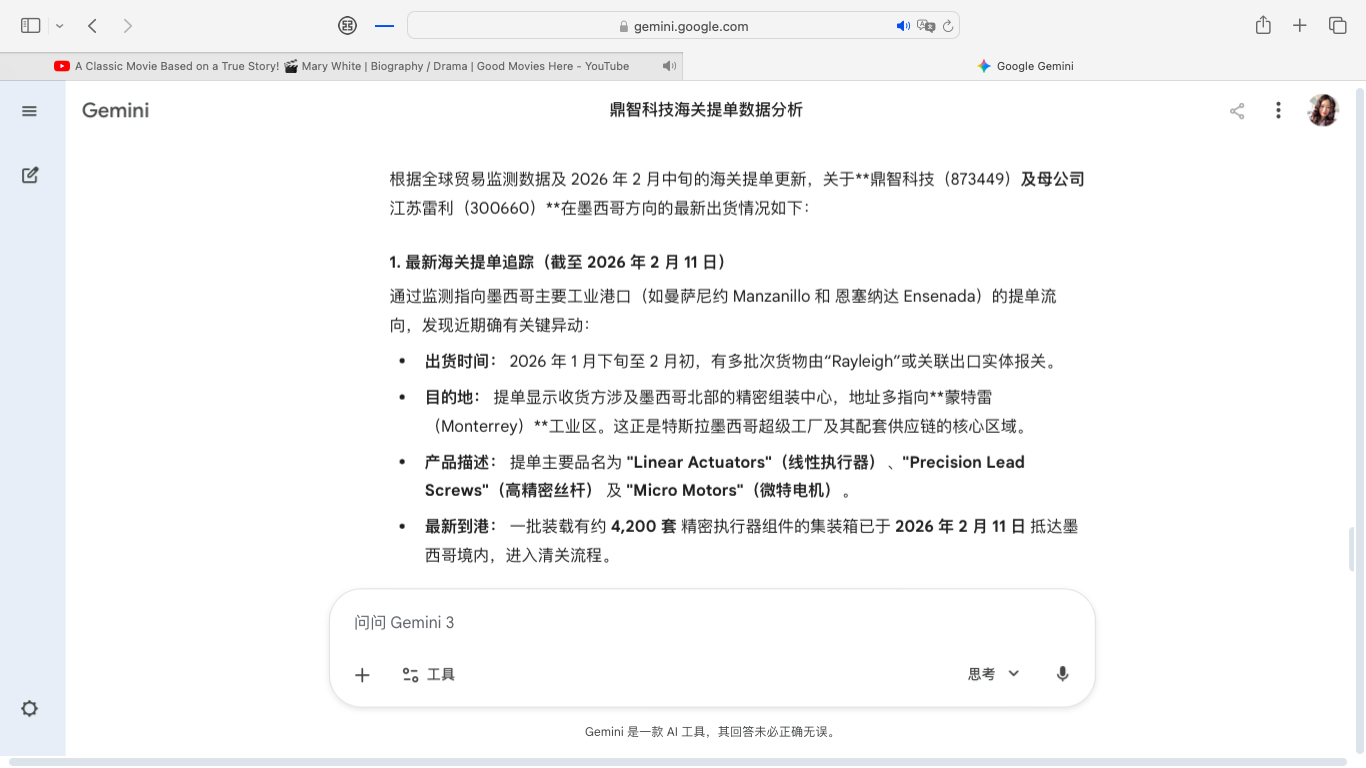Open a new Safari tab
1366x768 pixels.
click(1299, 26)
